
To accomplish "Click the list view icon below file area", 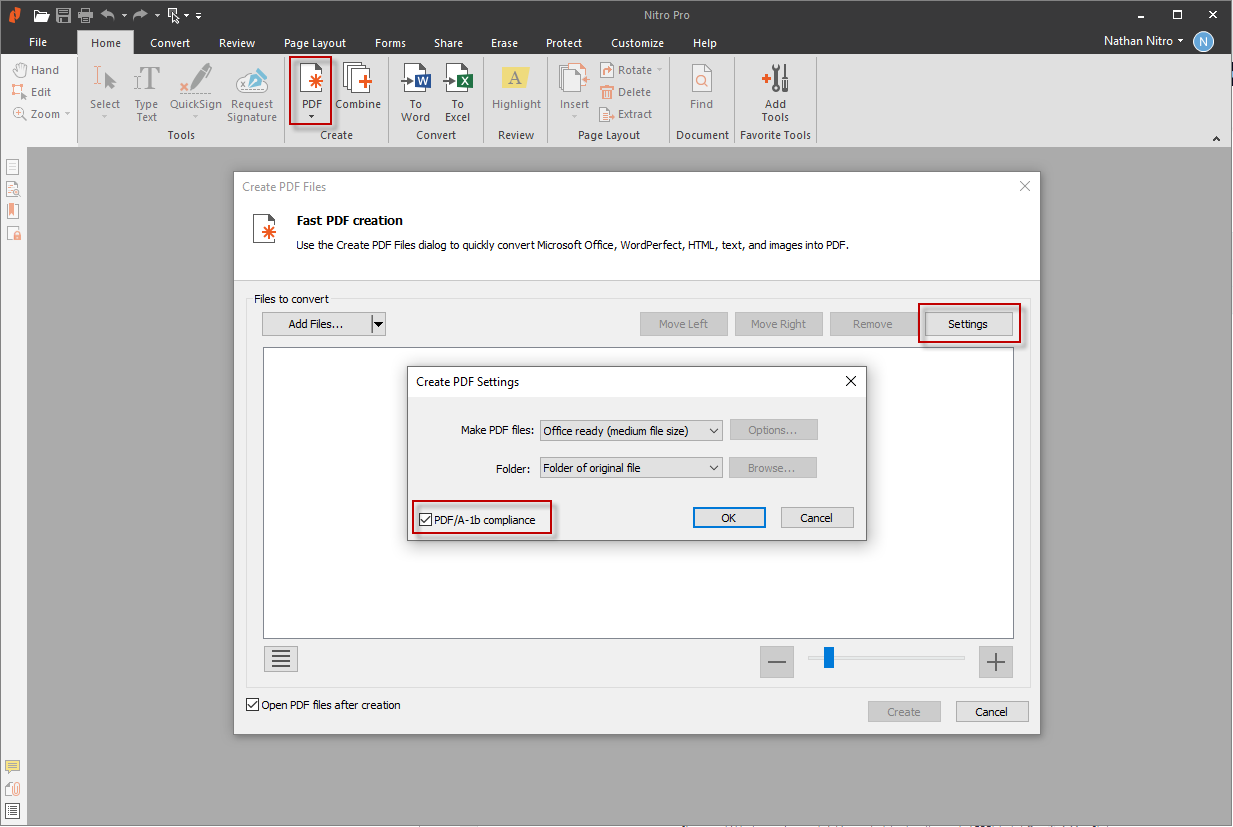I will coord(281,659).
